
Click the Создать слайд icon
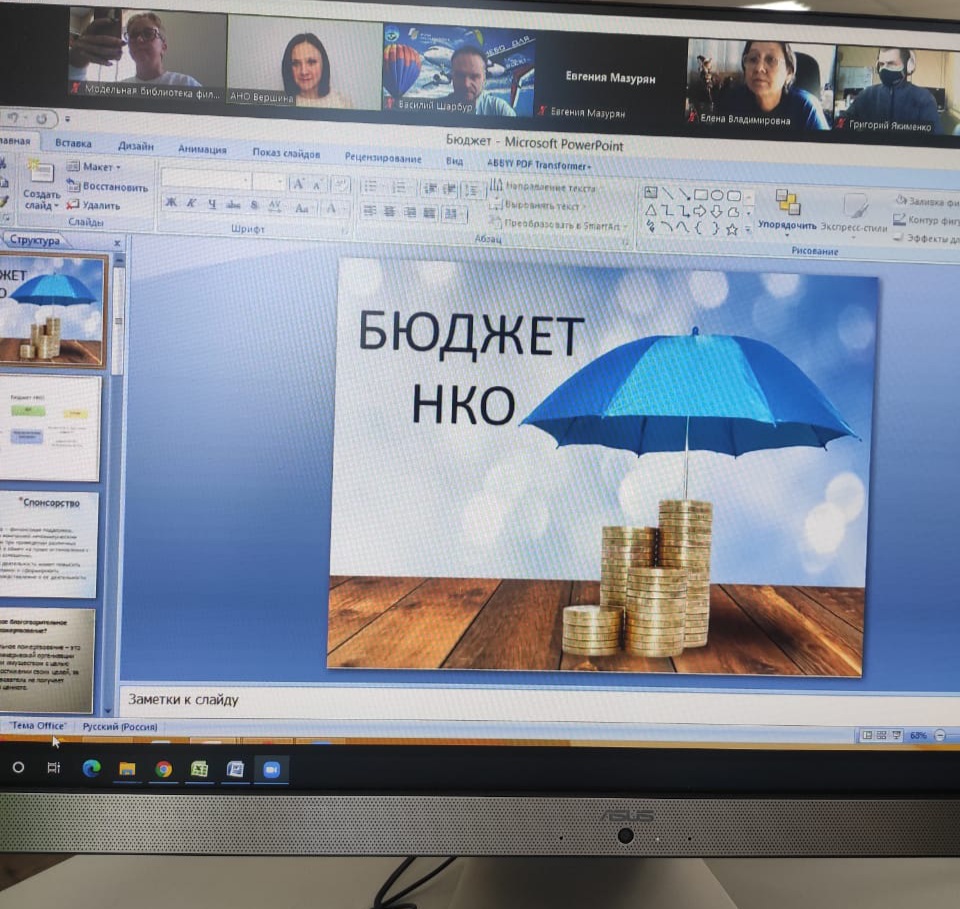pyautogui.click(x=40, y=178)
